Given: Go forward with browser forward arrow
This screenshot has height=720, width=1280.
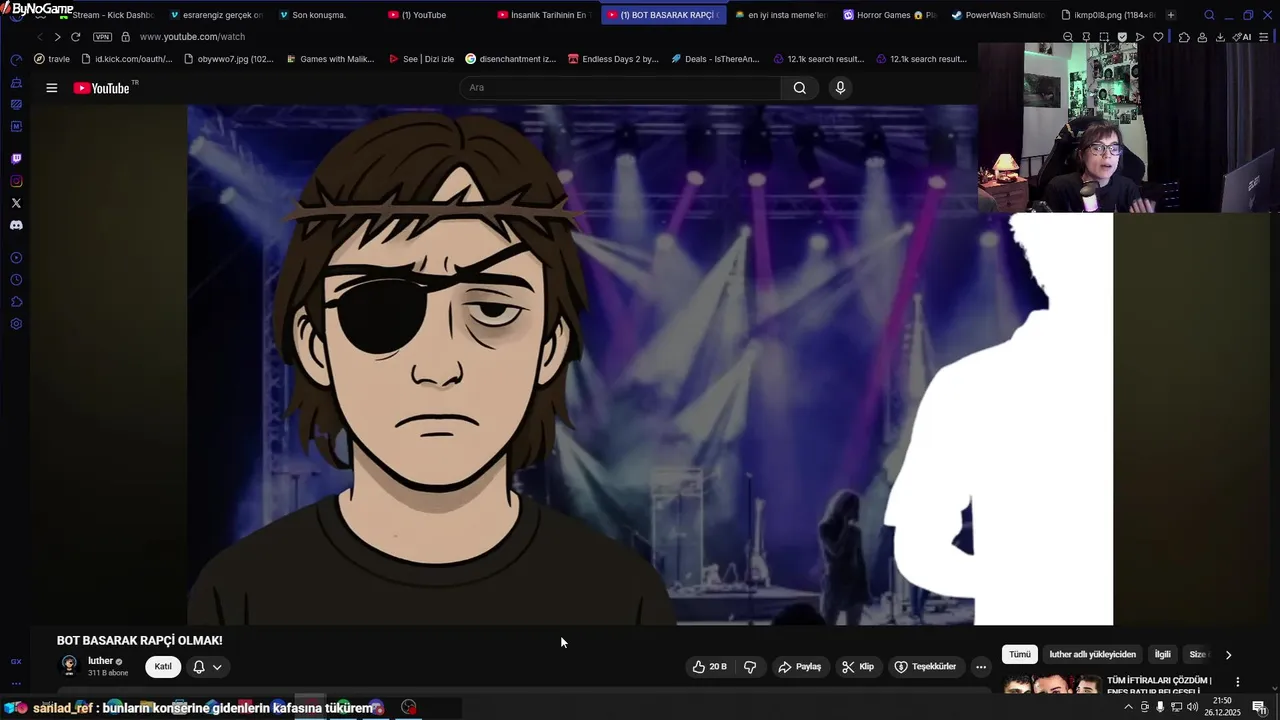Looking at the screenshot, I should [57, 37].
